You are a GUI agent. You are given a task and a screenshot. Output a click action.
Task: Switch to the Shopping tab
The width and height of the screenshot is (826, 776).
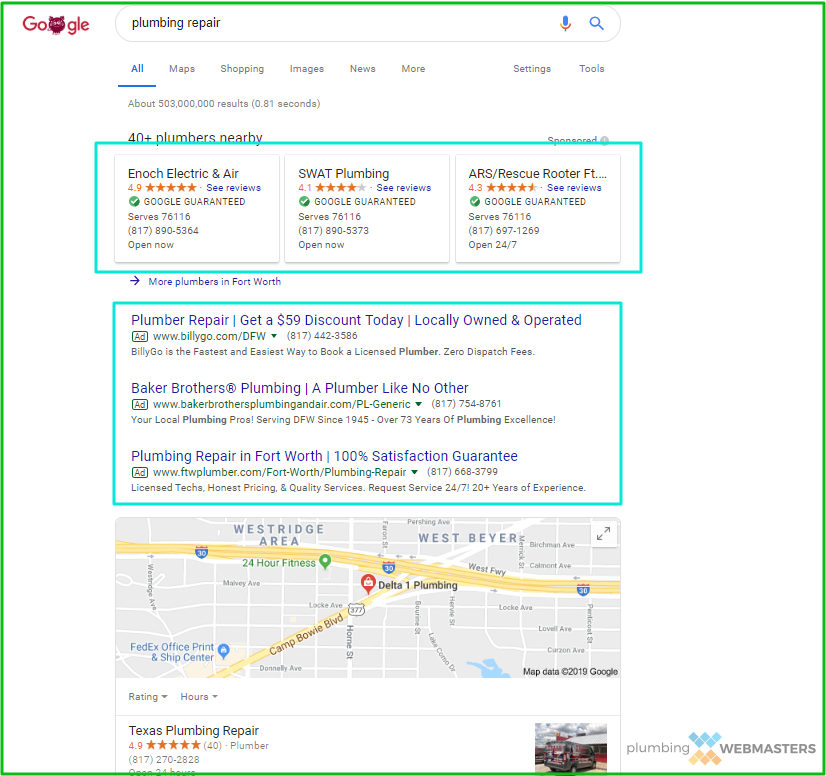(x=242, y=68)
